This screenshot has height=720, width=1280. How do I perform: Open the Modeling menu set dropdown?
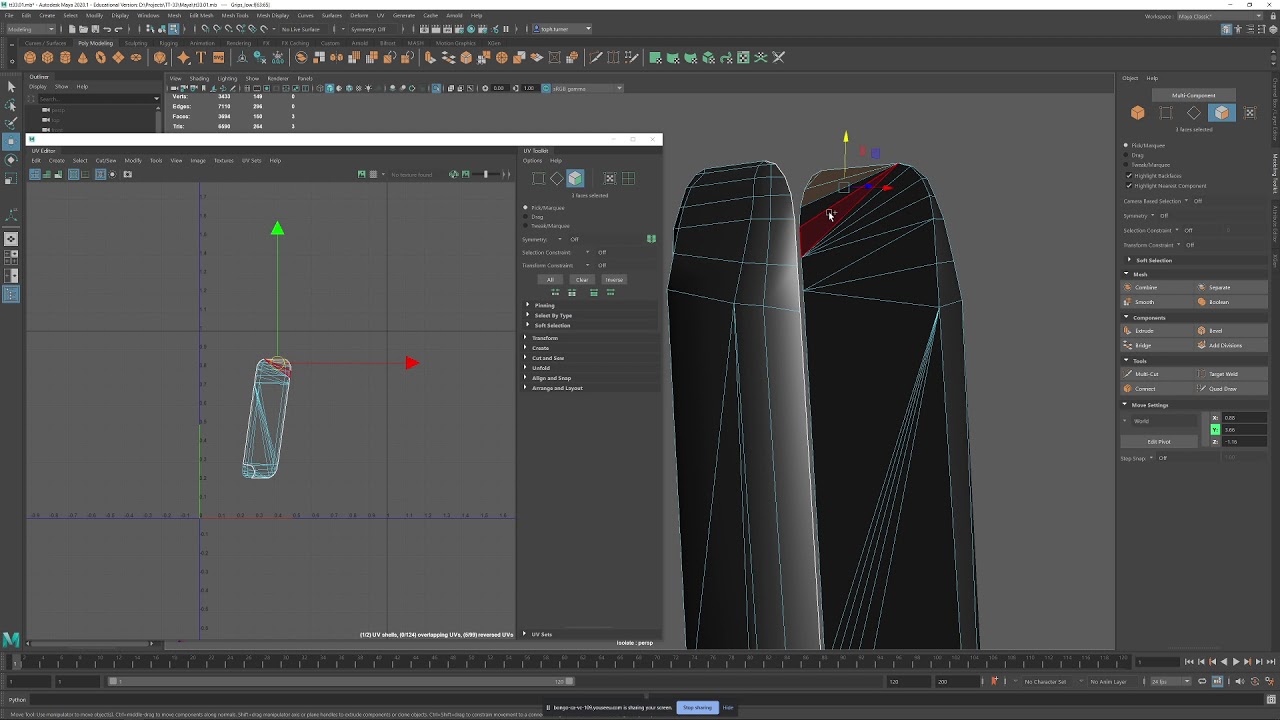(x=32, y=29)
